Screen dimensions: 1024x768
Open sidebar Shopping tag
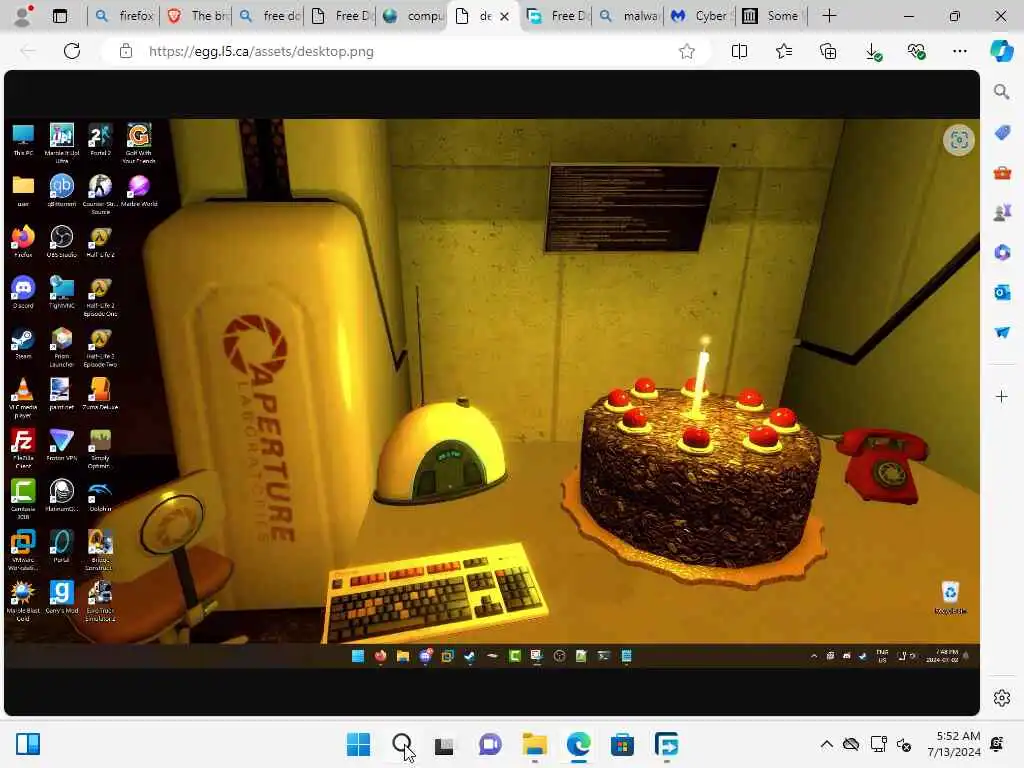(x=1002, y=133)
